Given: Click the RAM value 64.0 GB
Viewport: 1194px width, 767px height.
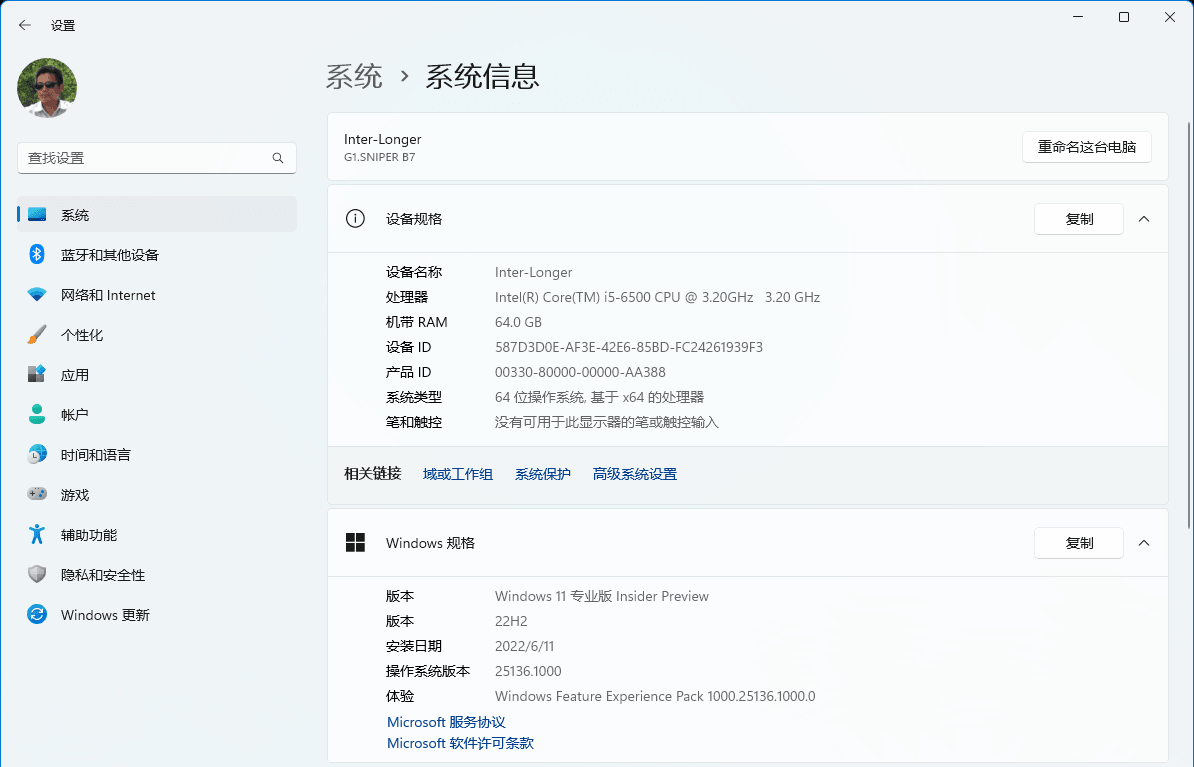Looking at the screenshot, I should [518, 322].
